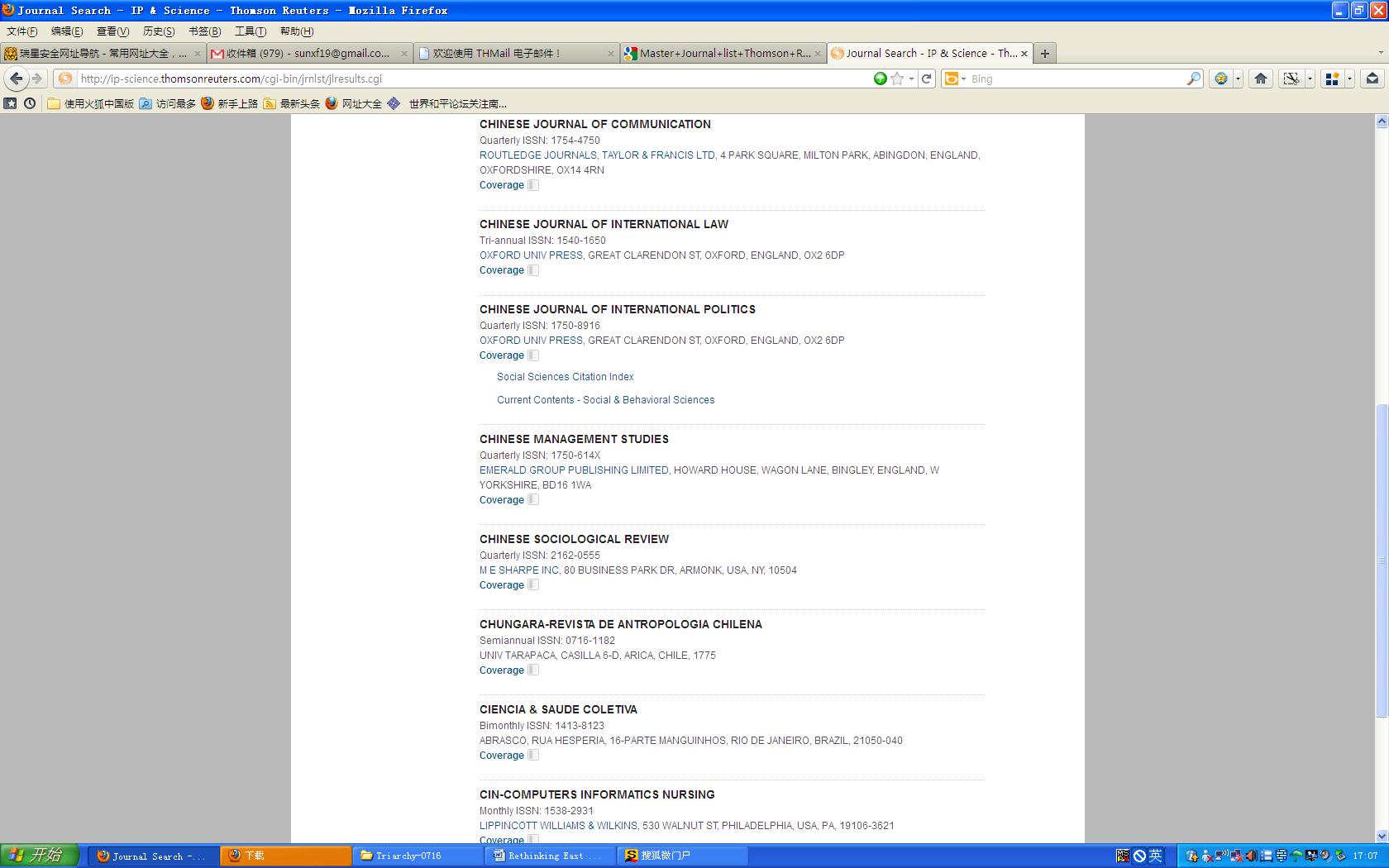This screenshot has height=868, width=1389.
Task: Click the site identity icon in address bar
Action: (65, 79)
